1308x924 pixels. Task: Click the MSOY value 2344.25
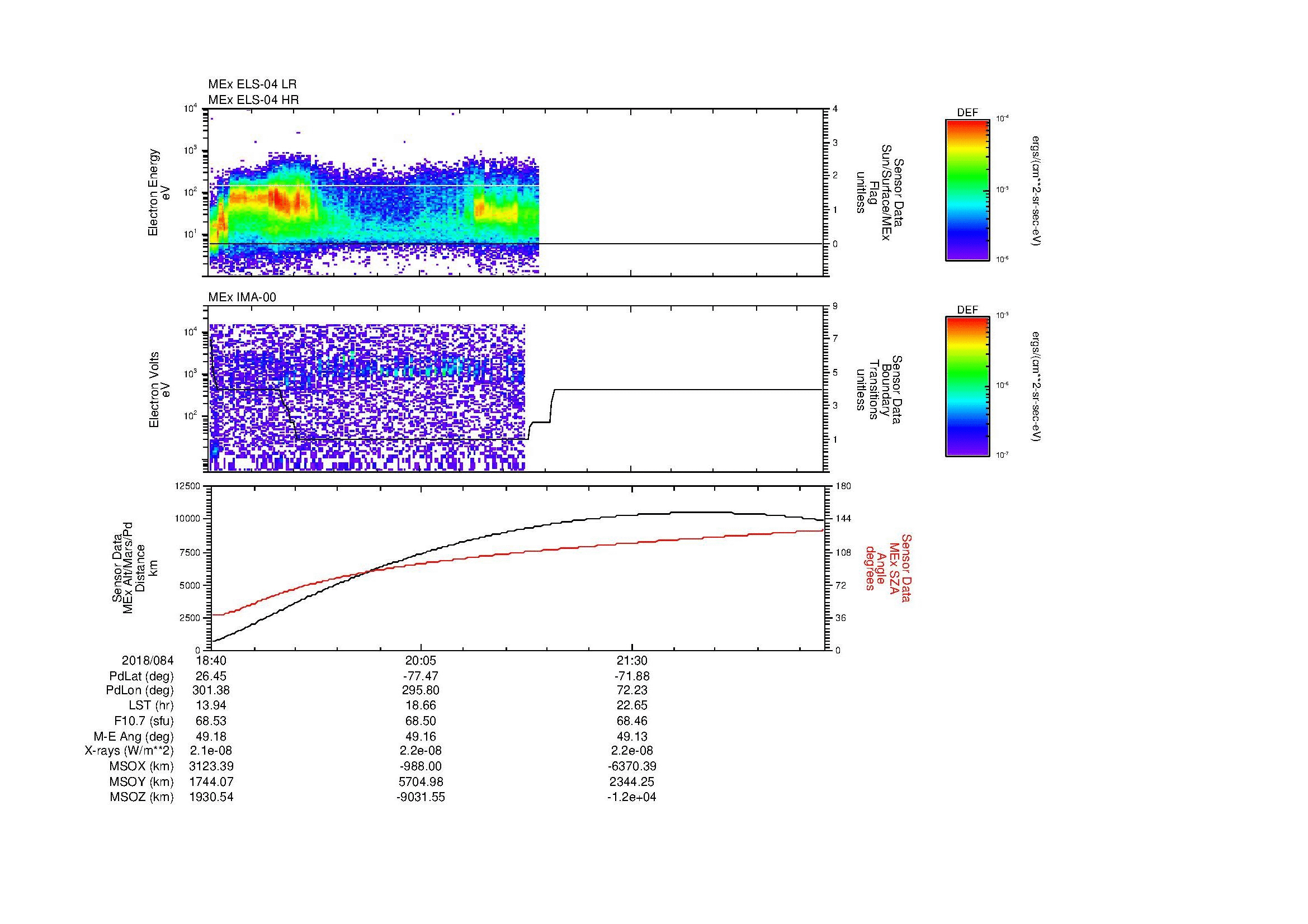coord(632,781)
